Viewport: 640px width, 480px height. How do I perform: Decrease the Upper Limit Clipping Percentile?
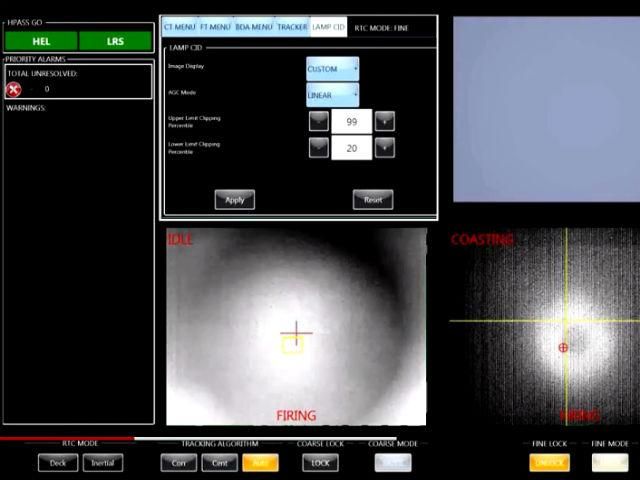click(x=318, y=121)
